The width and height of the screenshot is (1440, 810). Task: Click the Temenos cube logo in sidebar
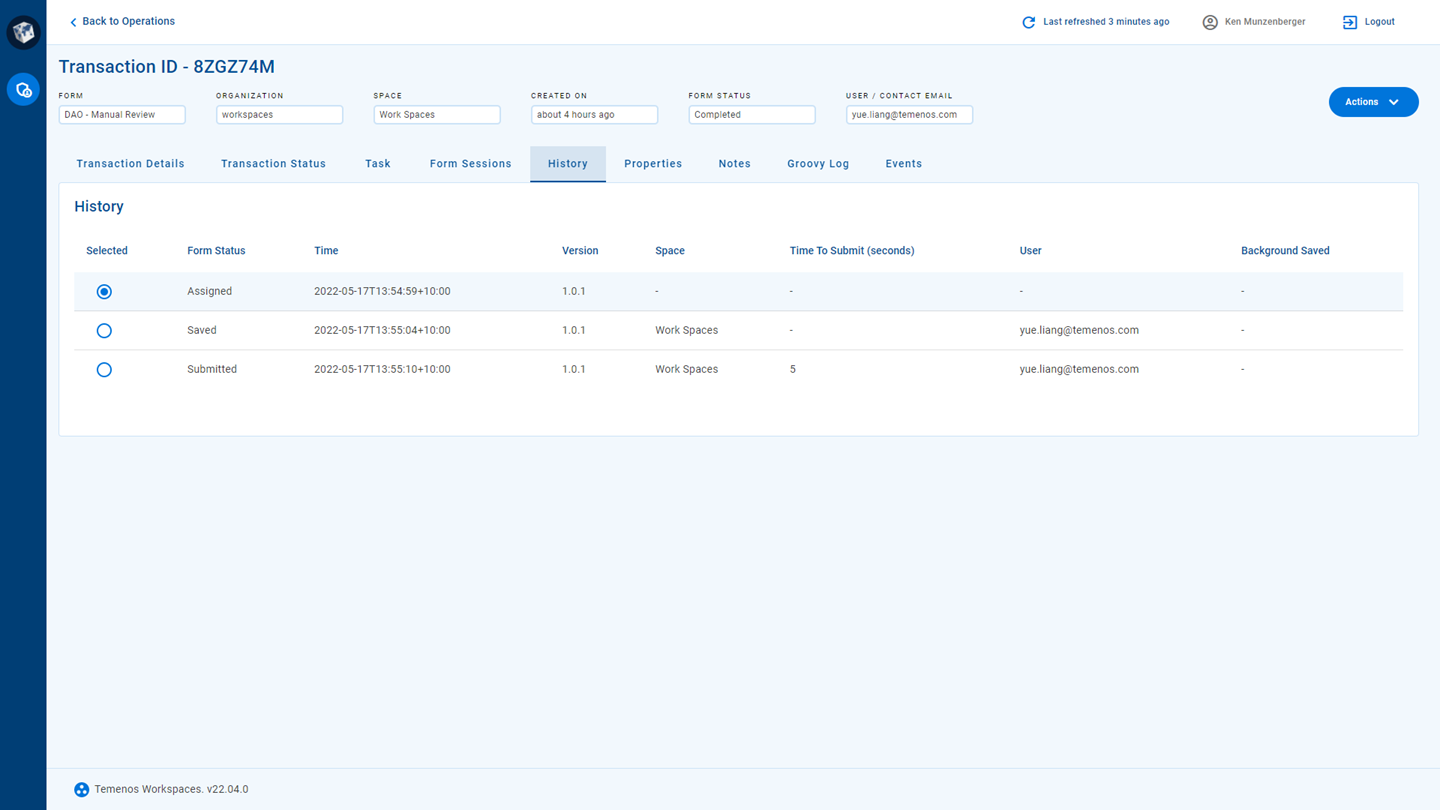point(23,32)
